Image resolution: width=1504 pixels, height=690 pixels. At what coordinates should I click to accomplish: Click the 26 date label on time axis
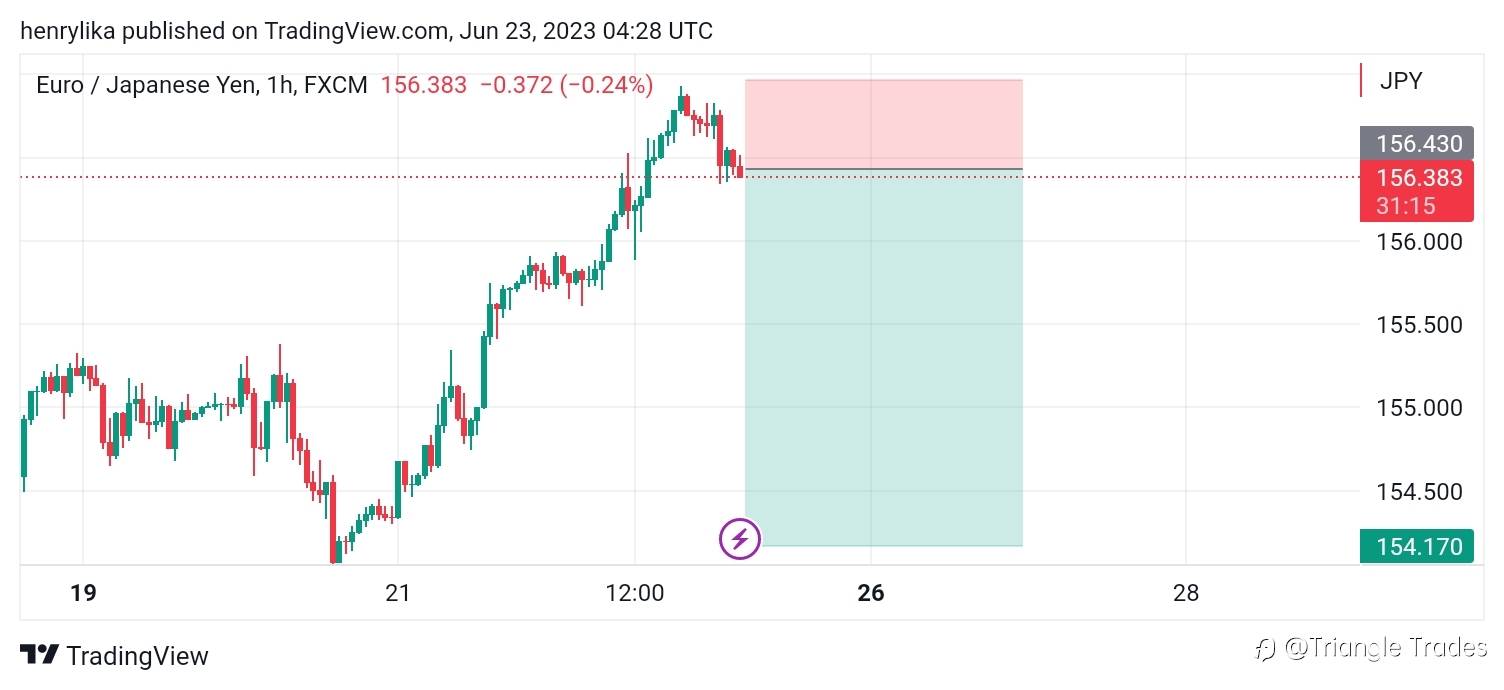click(x=871, y=593)
